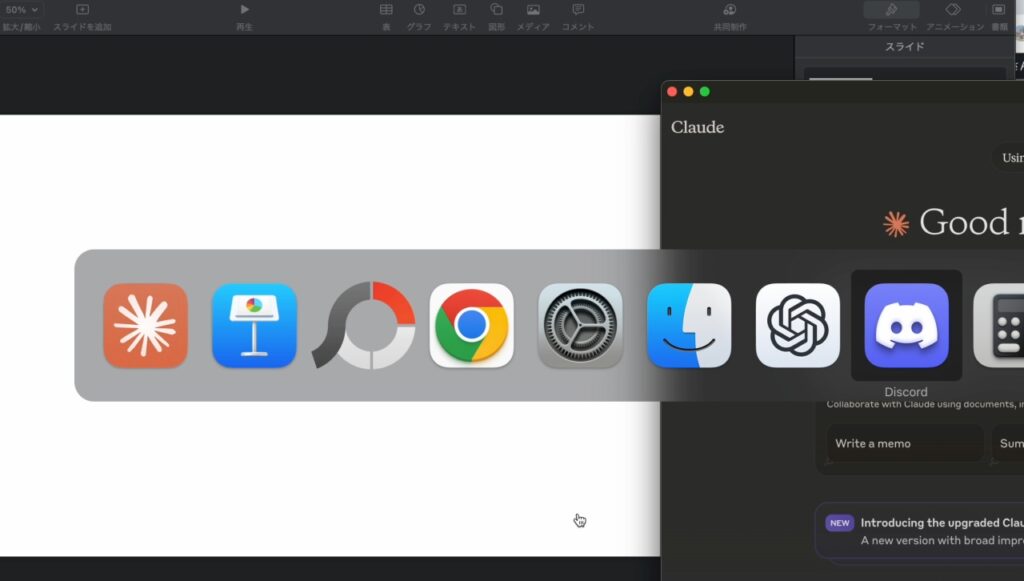
Task: Open the Document inspector in Keynote
Action: click(999, 16)
